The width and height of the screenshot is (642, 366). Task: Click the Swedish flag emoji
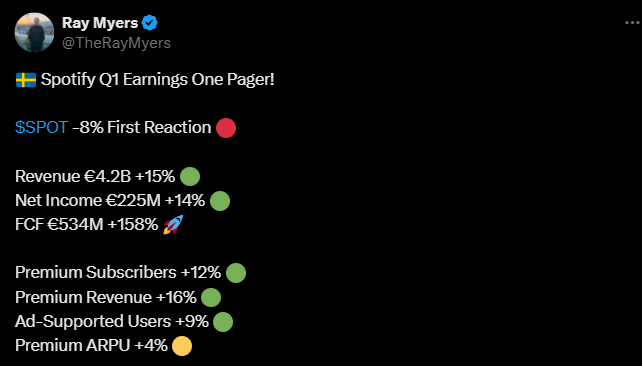point(26,80)
